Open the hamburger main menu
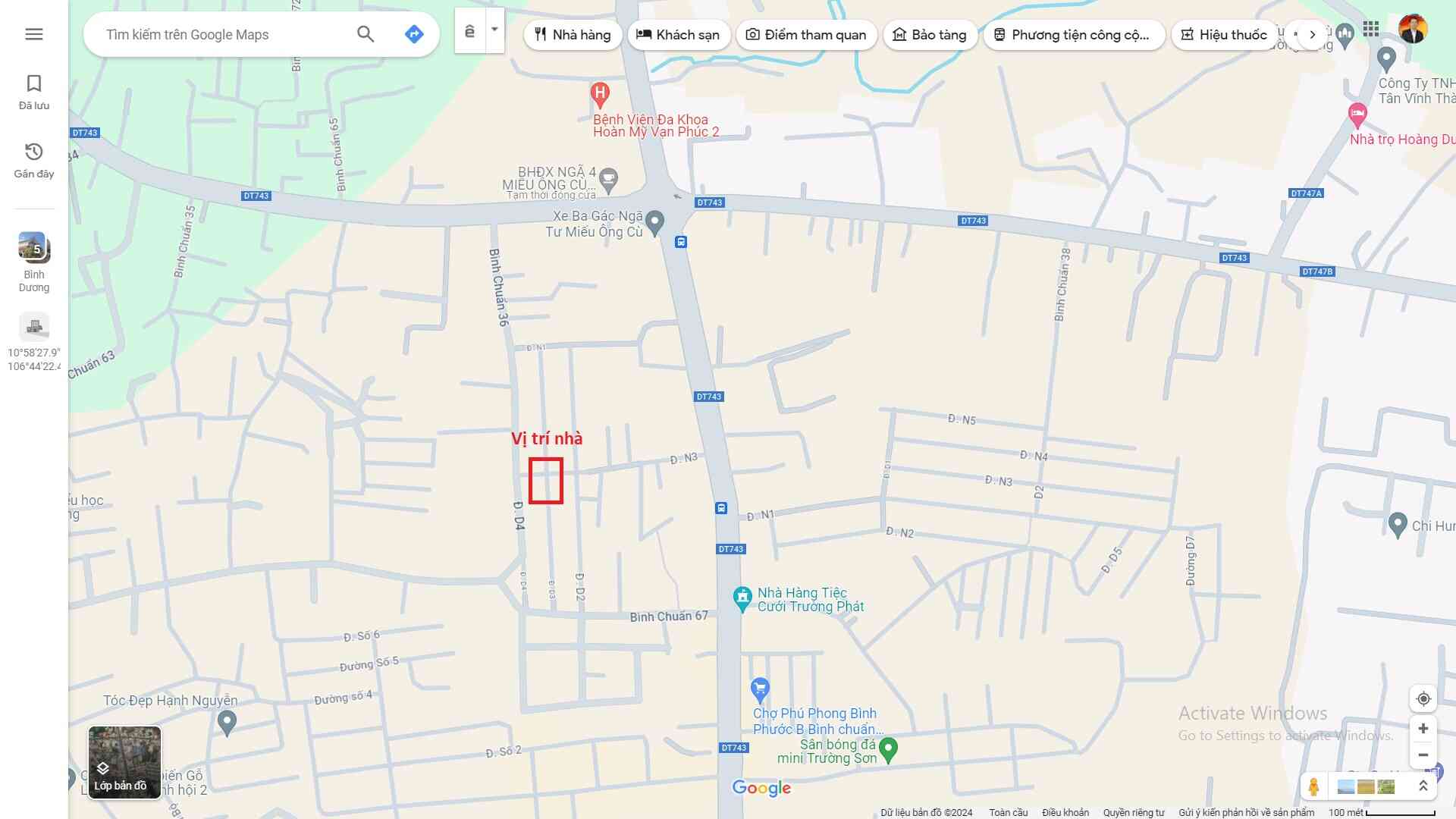This screenshot has height=819, width=1456. click(33, 34)
